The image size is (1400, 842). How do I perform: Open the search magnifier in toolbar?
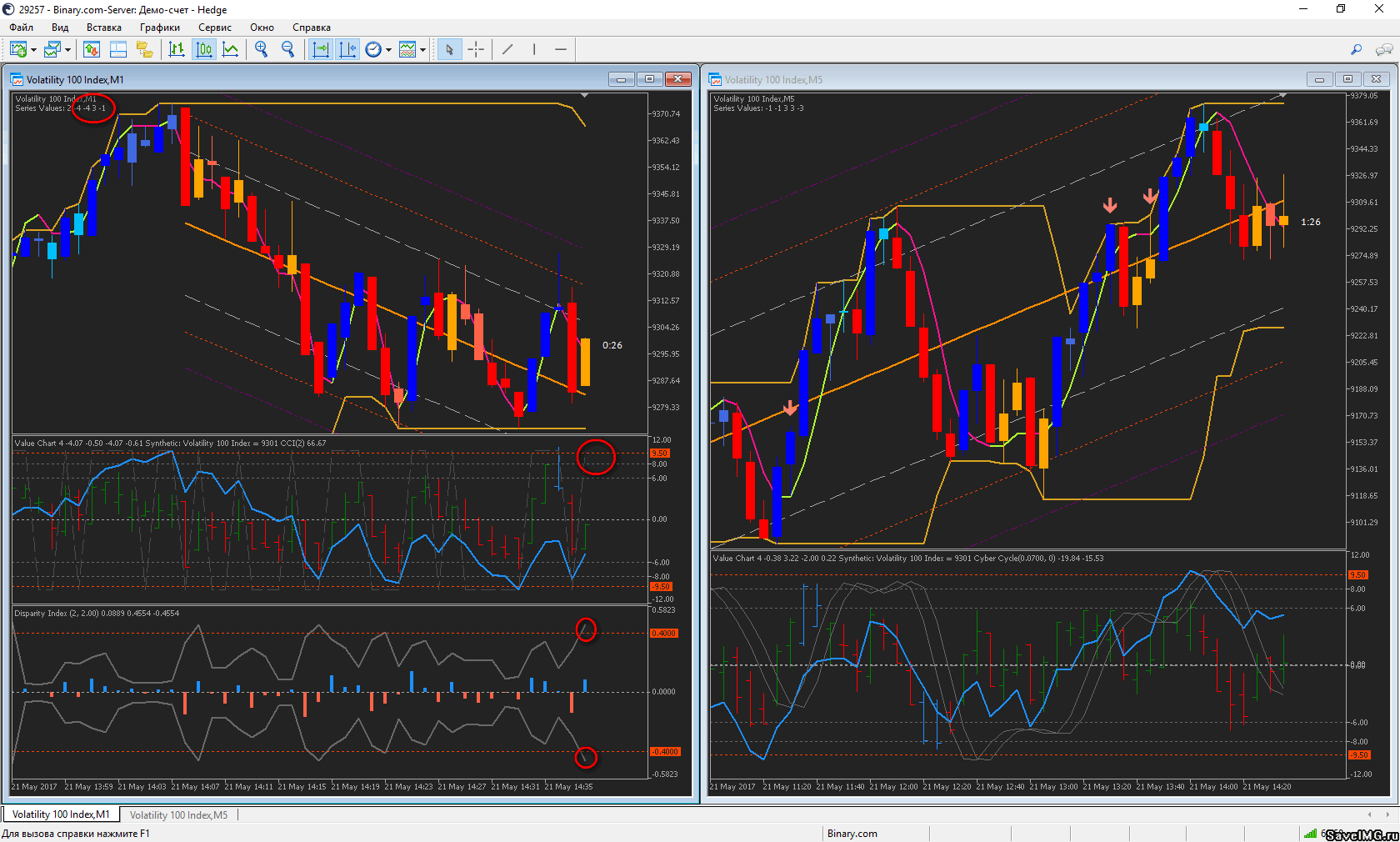[1356, 50]
